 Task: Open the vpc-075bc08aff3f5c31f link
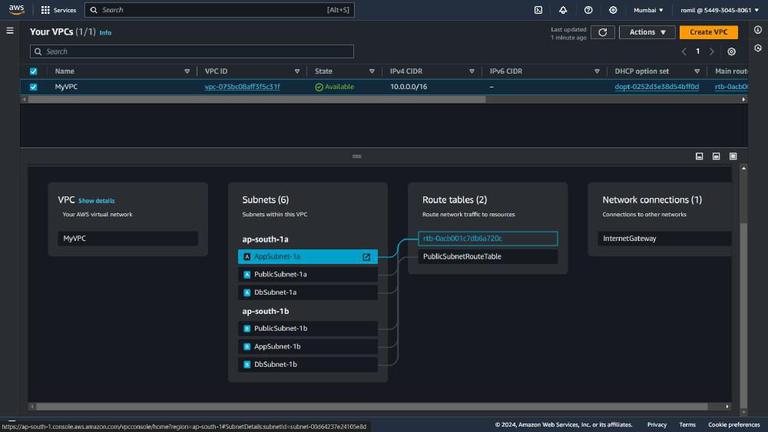click(x=242, y=87)
